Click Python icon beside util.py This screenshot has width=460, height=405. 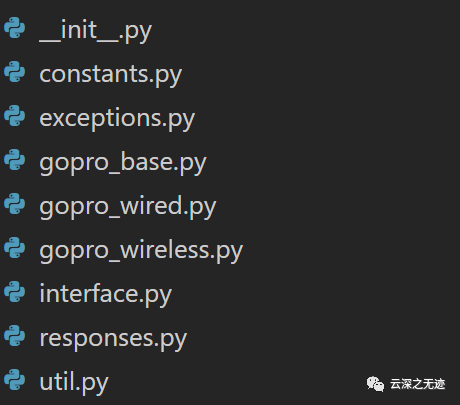click(x=15, y=379)
